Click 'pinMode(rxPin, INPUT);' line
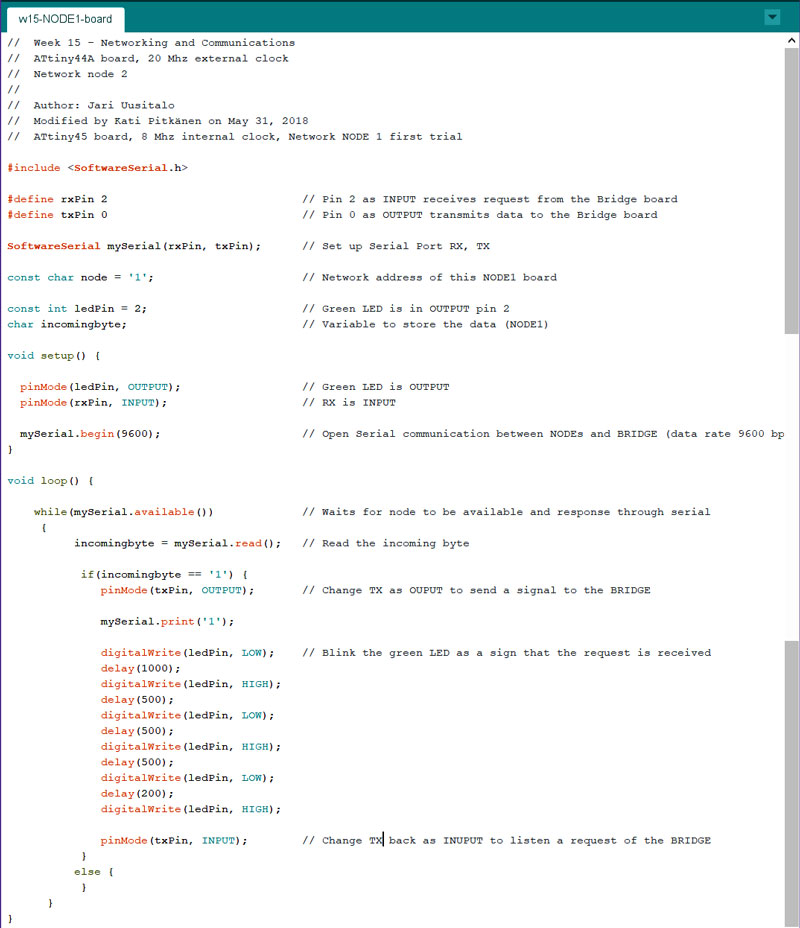 click(x=93, y=402)
